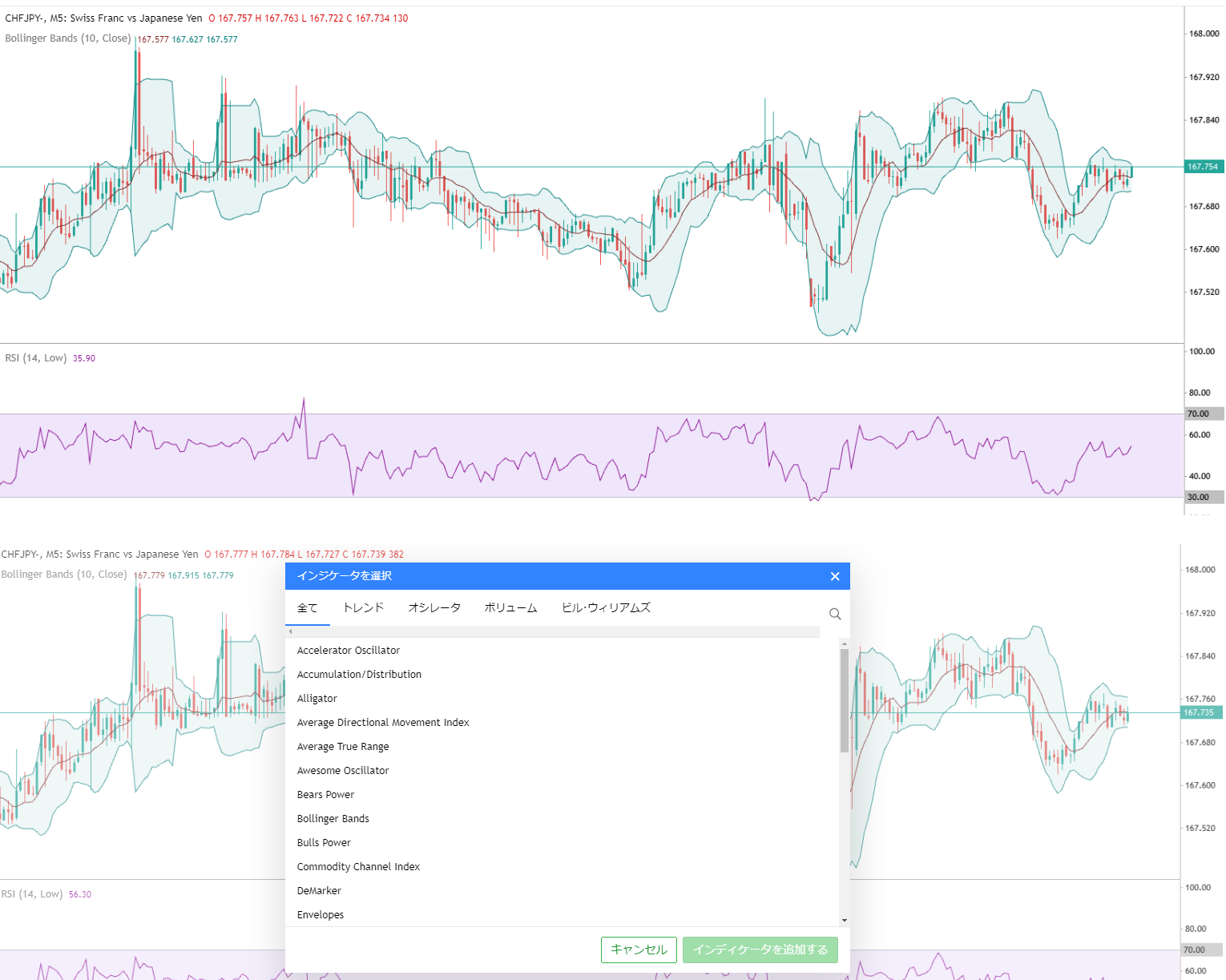Select the DeMarker indicator
Image resolution: width=1226 pixels, height=980 pixels.
click(x=562, y=891)
